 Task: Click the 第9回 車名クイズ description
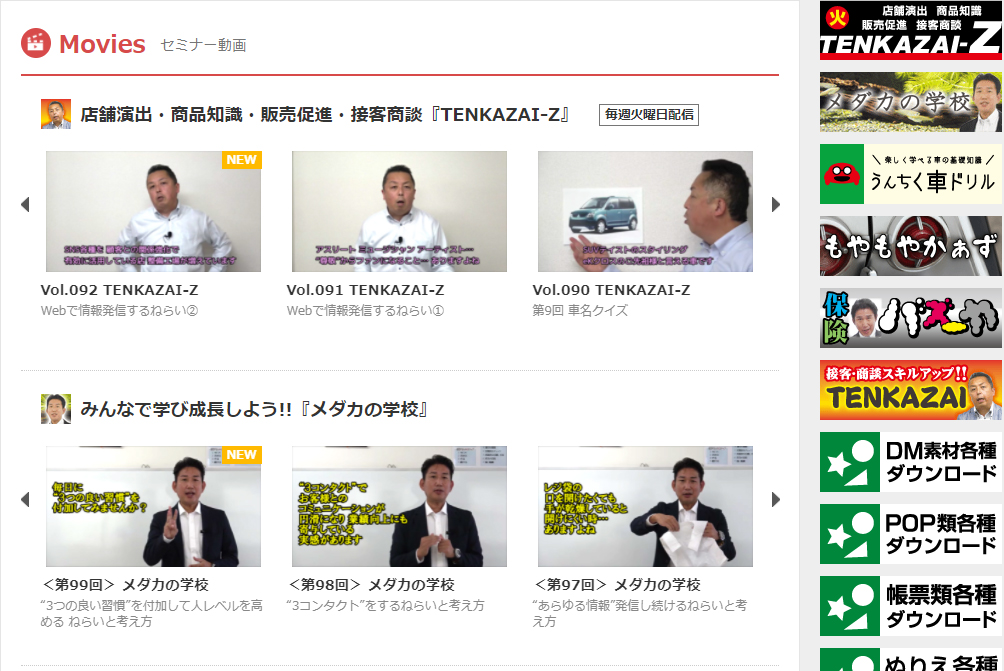[x=580, y=311]
